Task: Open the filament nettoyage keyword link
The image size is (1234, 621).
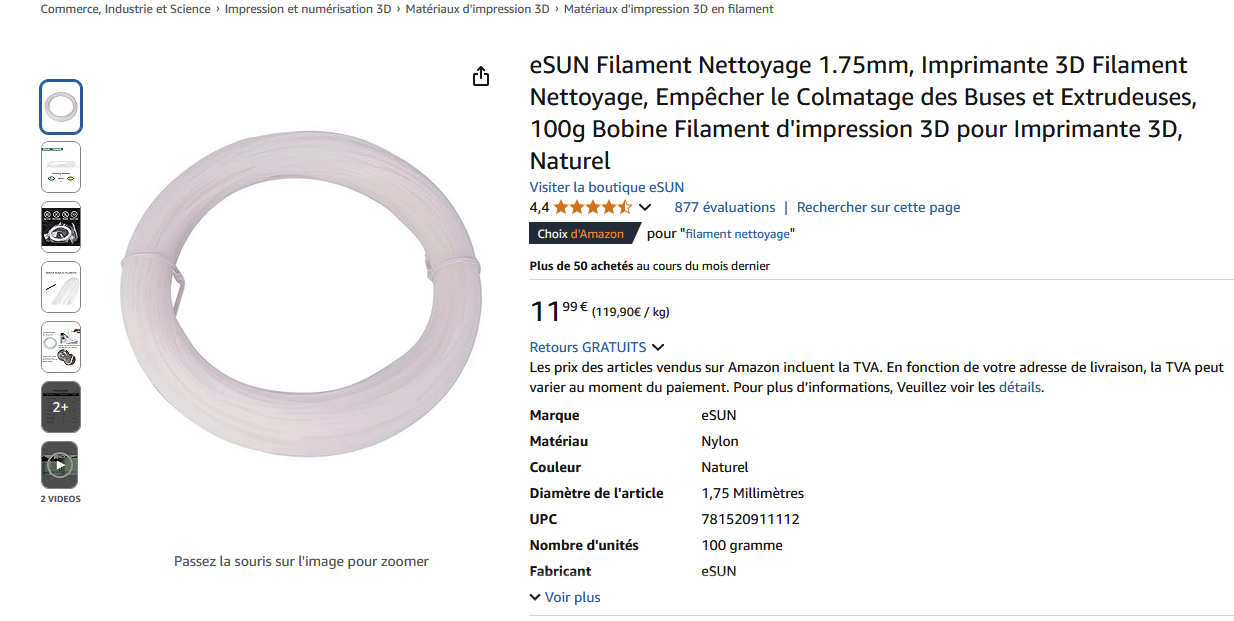Action: tap(738, 234)
